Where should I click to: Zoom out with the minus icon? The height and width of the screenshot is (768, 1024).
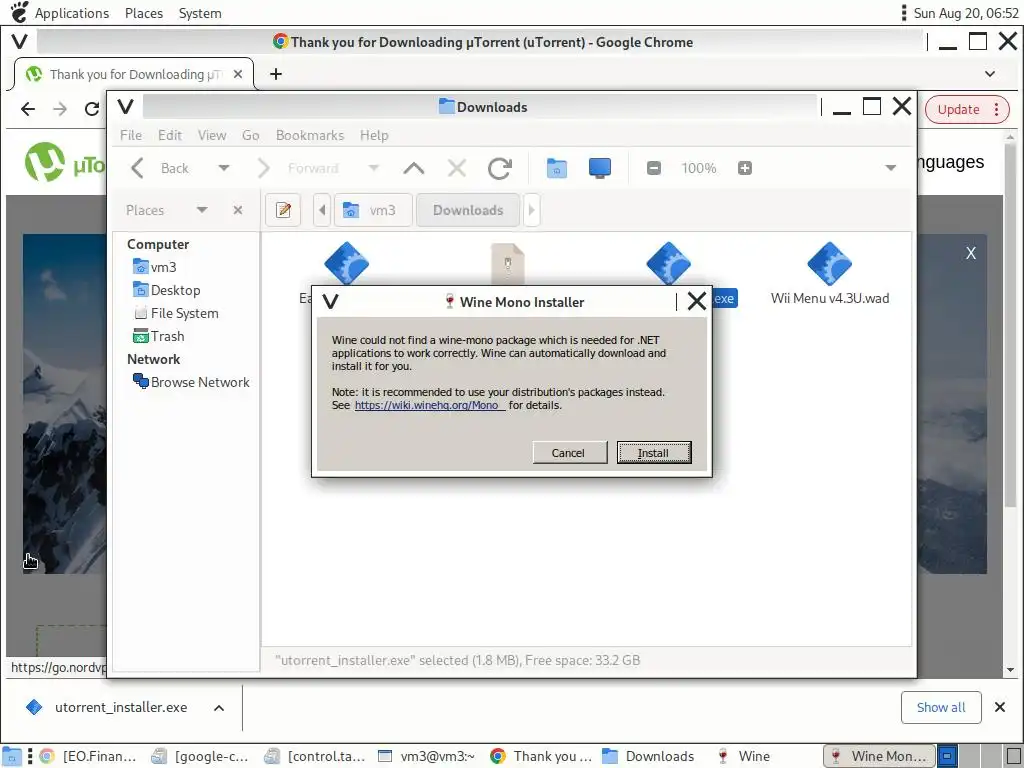pyautogui.click(x=654, y=168)
